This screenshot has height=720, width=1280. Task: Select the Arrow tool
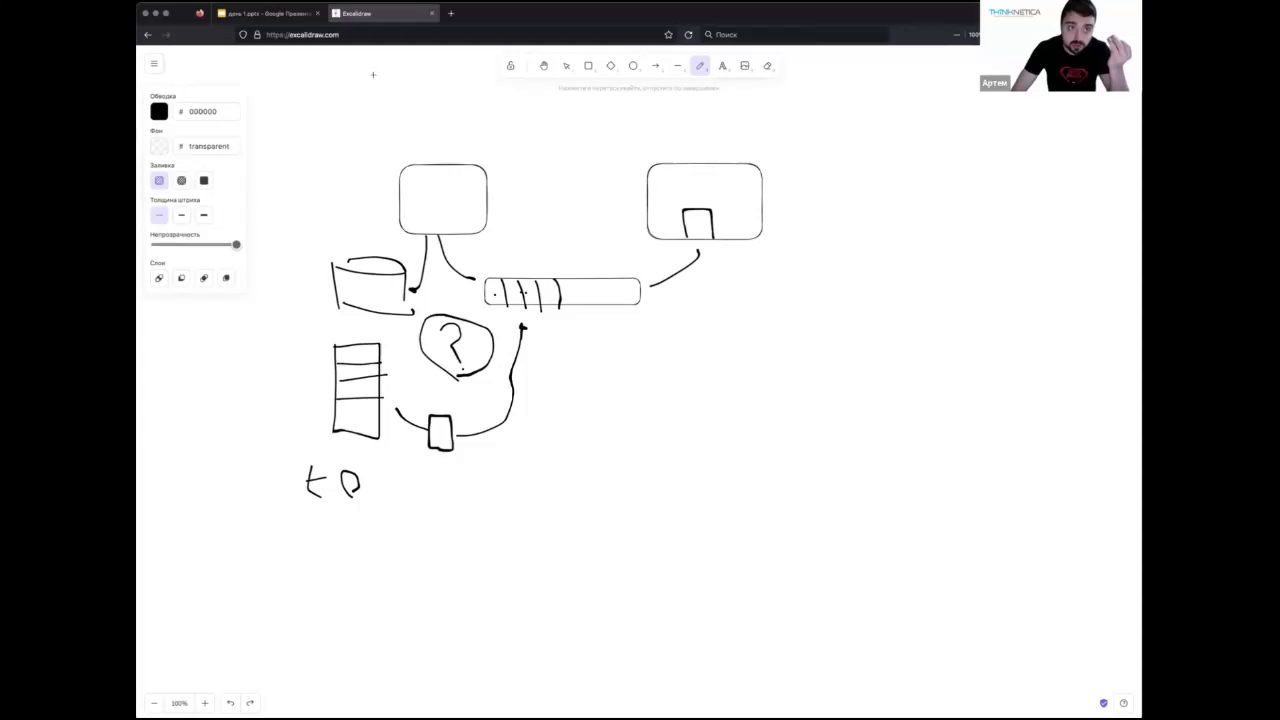coord(656,66)
